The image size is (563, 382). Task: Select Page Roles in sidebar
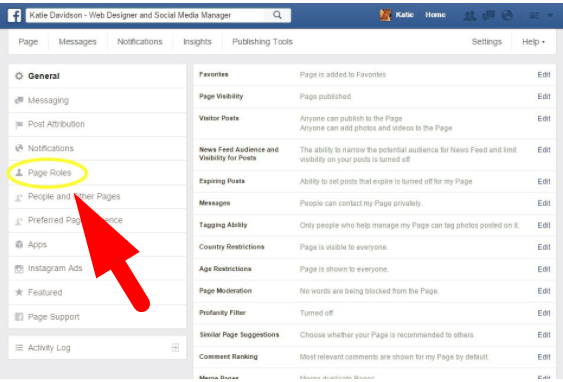pos(50,173)
